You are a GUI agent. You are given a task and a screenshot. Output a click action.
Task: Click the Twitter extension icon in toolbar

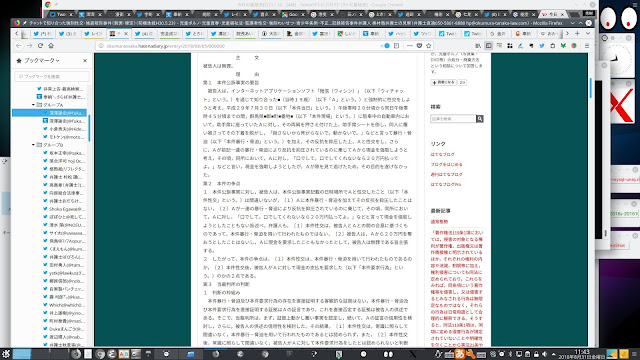[x=542, y=46]
